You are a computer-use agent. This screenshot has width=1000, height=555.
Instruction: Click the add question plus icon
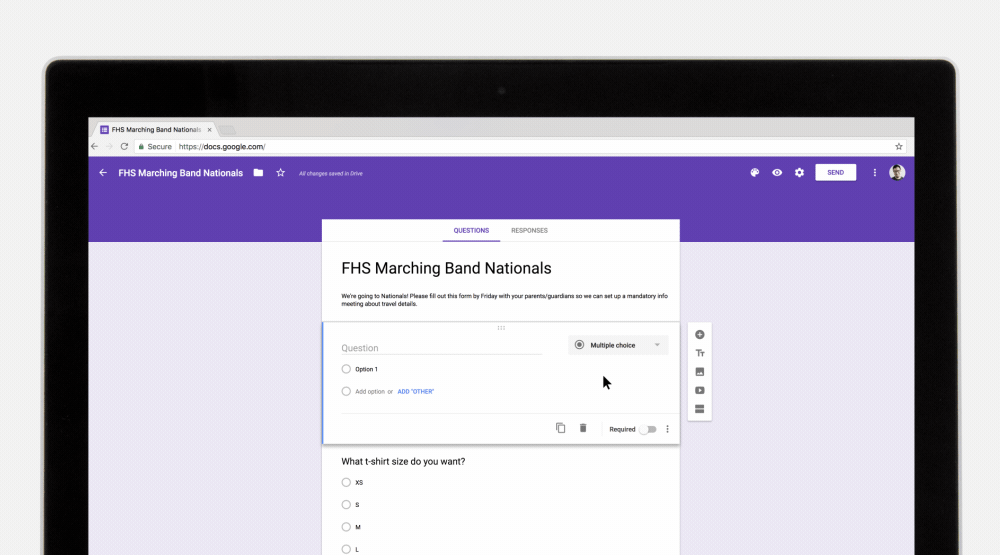[x=700, y=334]
